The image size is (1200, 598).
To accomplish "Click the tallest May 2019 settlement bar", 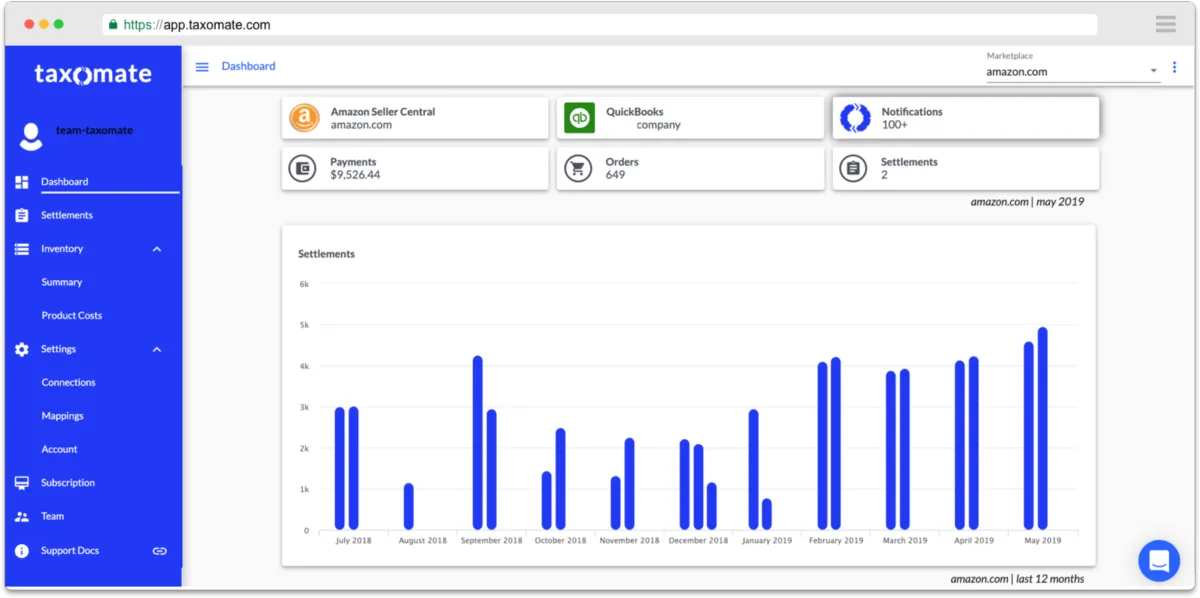I will [x=1042, y=428].
